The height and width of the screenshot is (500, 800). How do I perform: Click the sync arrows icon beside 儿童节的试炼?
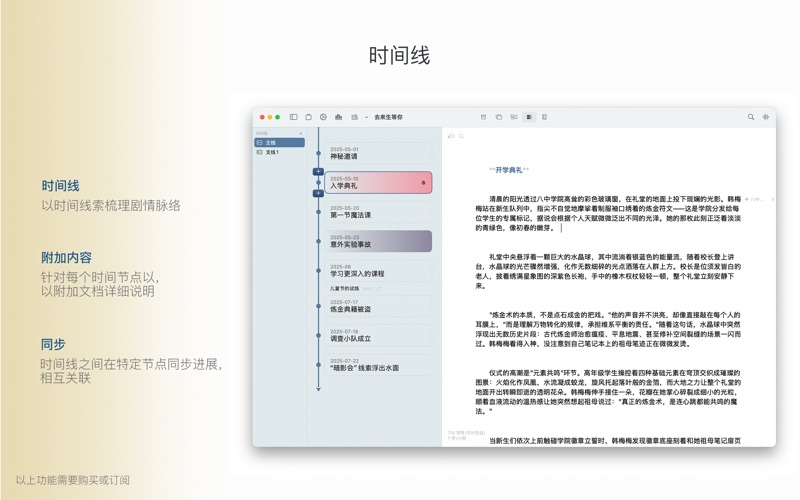coord(379,288)
